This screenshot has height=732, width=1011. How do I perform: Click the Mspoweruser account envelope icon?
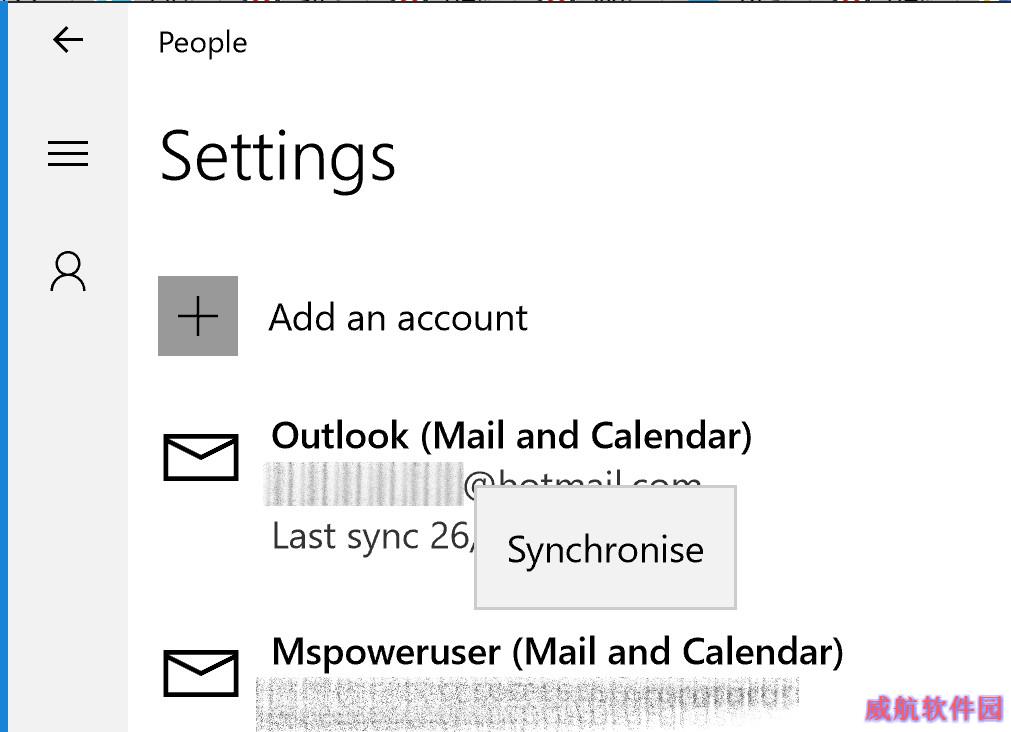tap(201, 673)
